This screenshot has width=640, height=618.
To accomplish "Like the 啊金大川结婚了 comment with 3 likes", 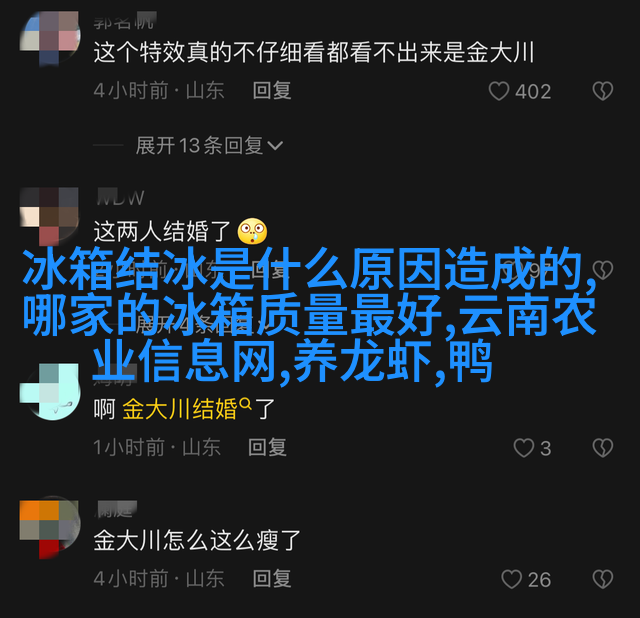I will click(524, 448).
